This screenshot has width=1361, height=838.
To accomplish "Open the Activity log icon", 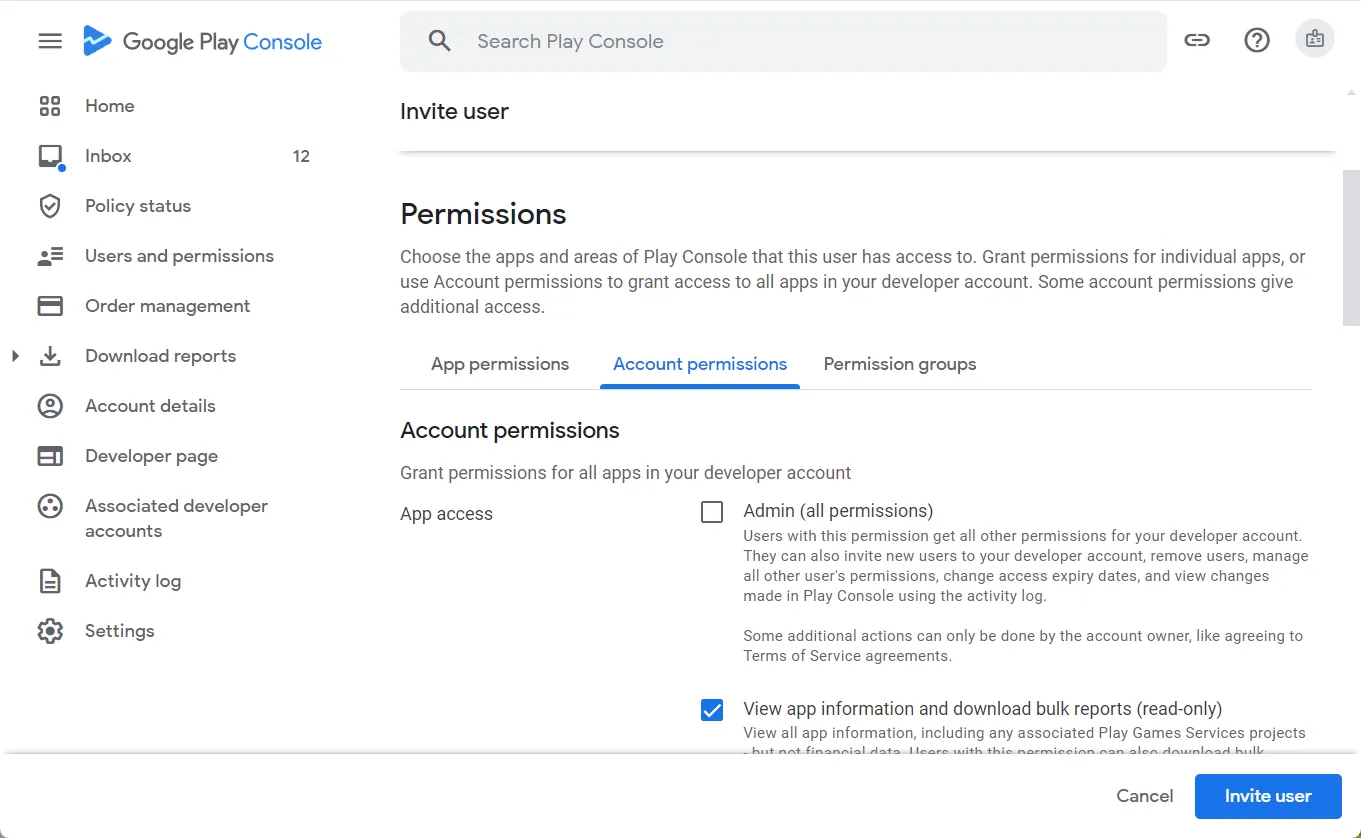I will click(50, 581).
